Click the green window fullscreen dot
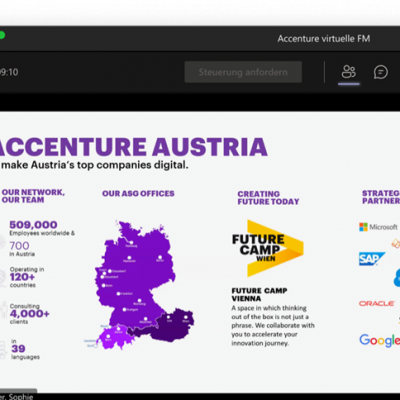Viewport: 400px width, 400px height. 2,35
